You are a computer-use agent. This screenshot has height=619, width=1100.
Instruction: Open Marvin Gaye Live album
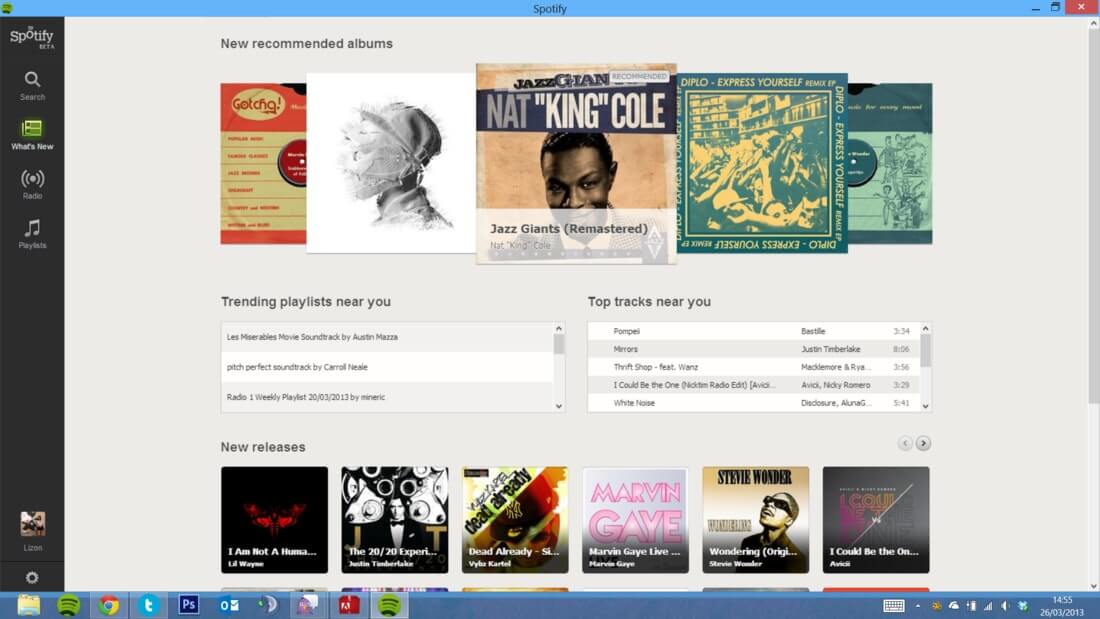(x=636, y=520)
